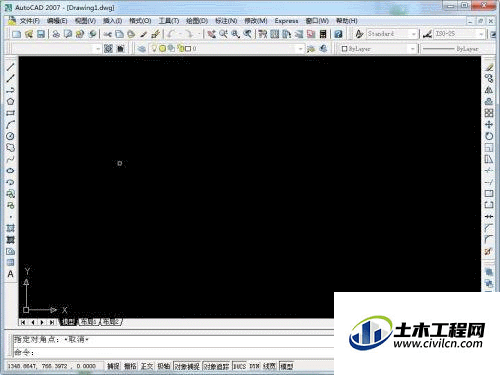Click the last-tab navigation arrow
The height and width of the screenshot is (375, 500).
tap(52, 322)
